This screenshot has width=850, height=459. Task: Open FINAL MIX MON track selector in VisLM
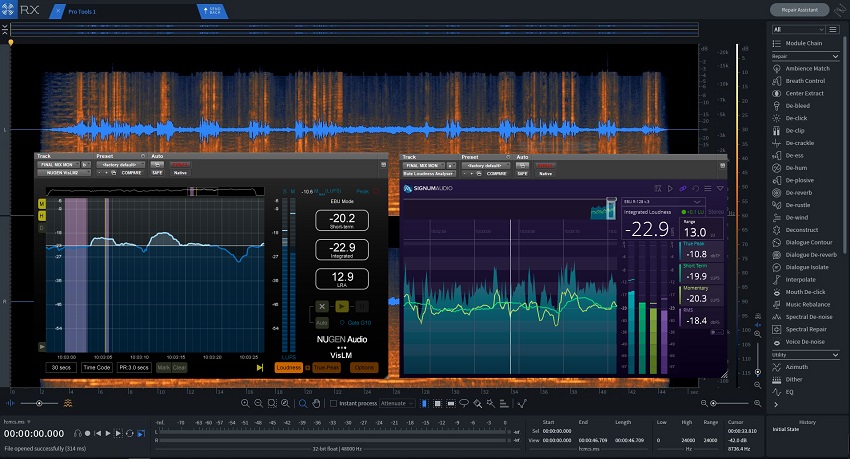[58, 165]
